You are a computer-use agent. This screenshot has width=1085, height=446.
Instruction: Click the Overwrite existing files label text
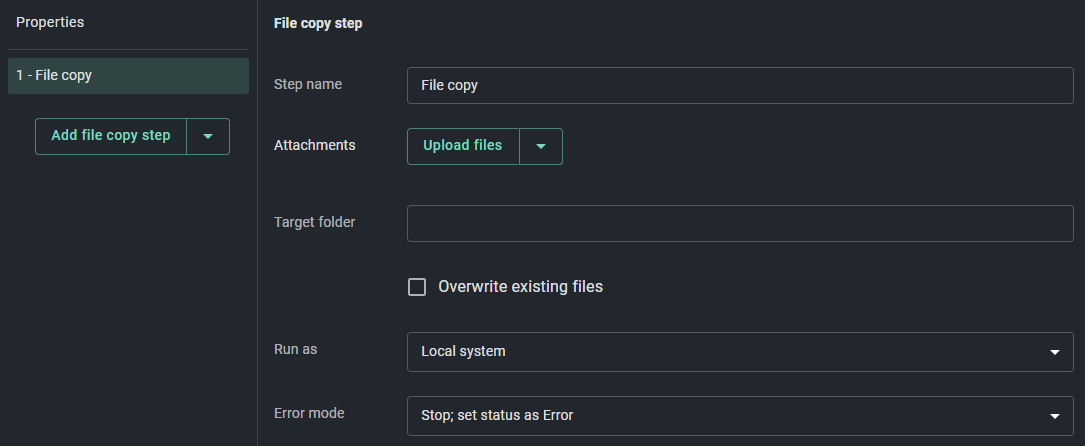click(520, 287)
